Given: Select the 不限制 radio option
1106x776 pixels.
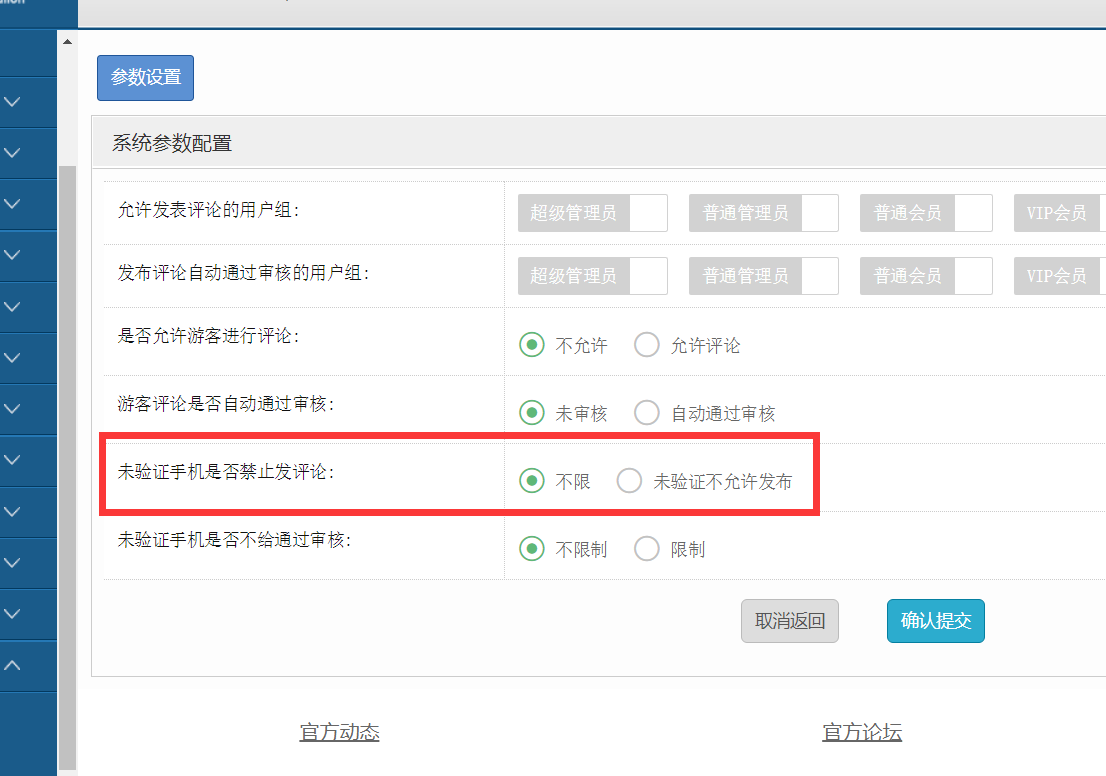Looking at the screenshot, I should point(531,549).
